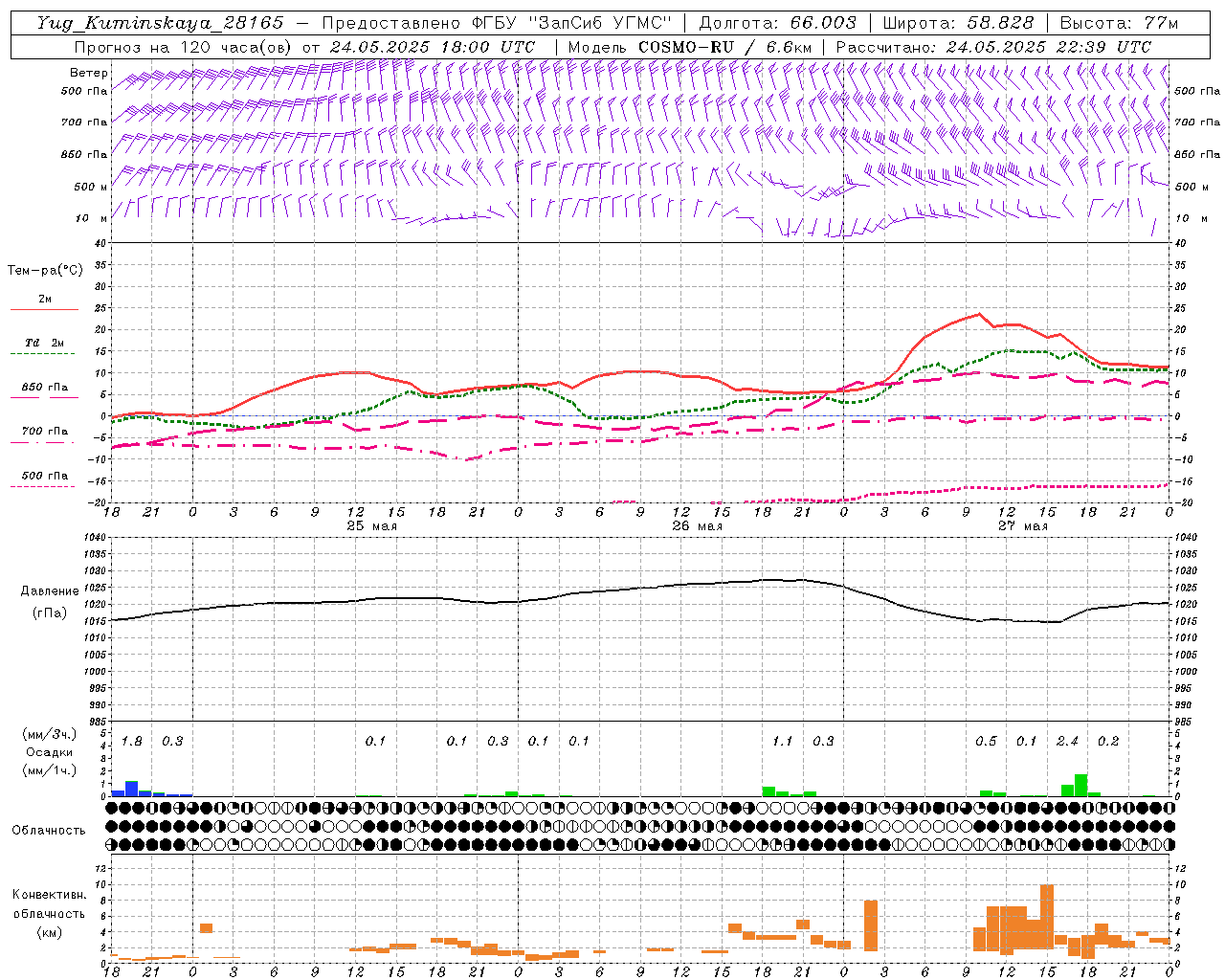The height and width of the screenshot is (980, 1225).
Task: Select the Td 2м dew point legend entry
Action: tap(45, 343)
